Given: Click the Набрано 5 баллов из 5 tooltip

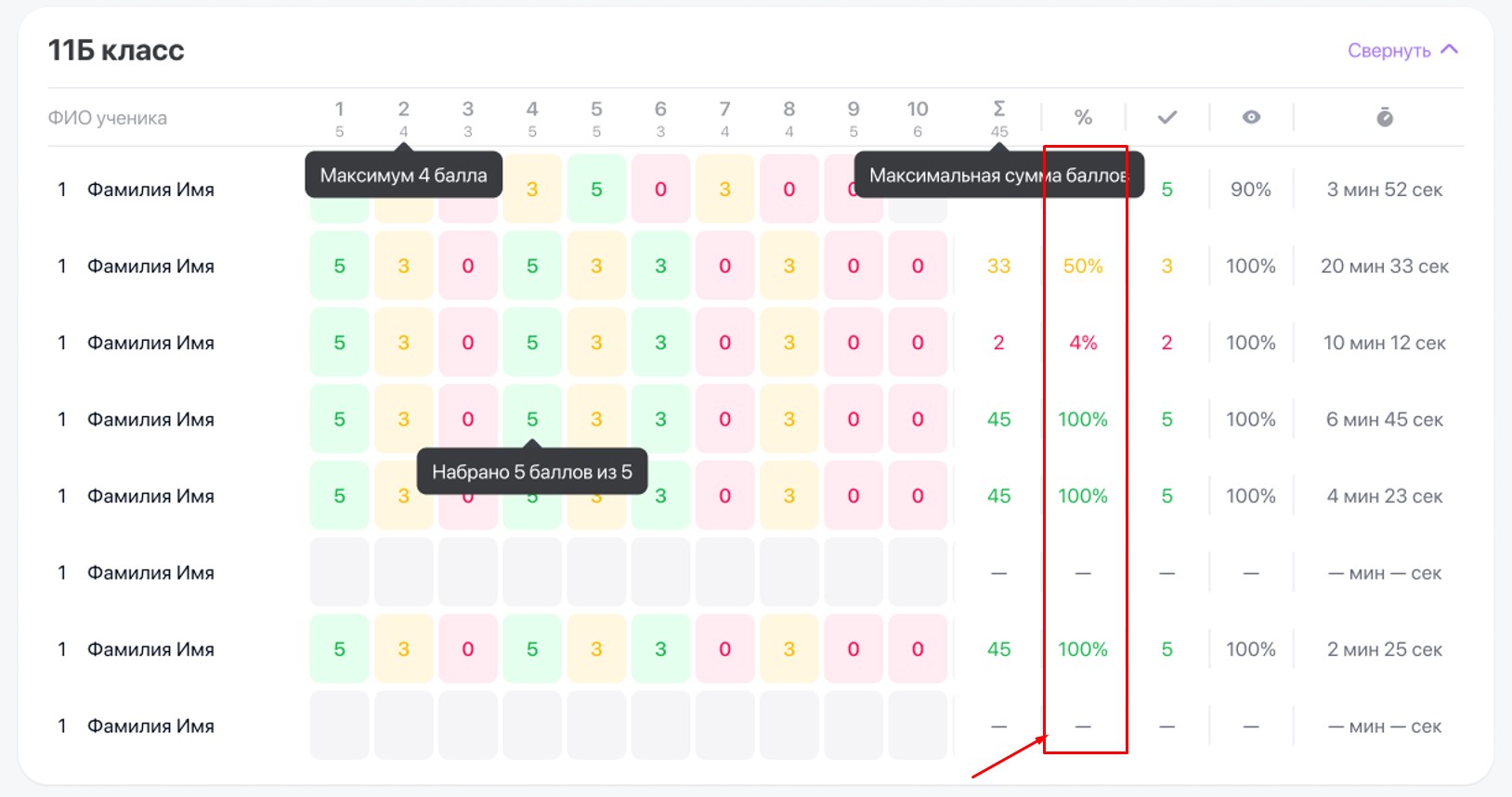Looking at the screenshot, I should point(531,472).
